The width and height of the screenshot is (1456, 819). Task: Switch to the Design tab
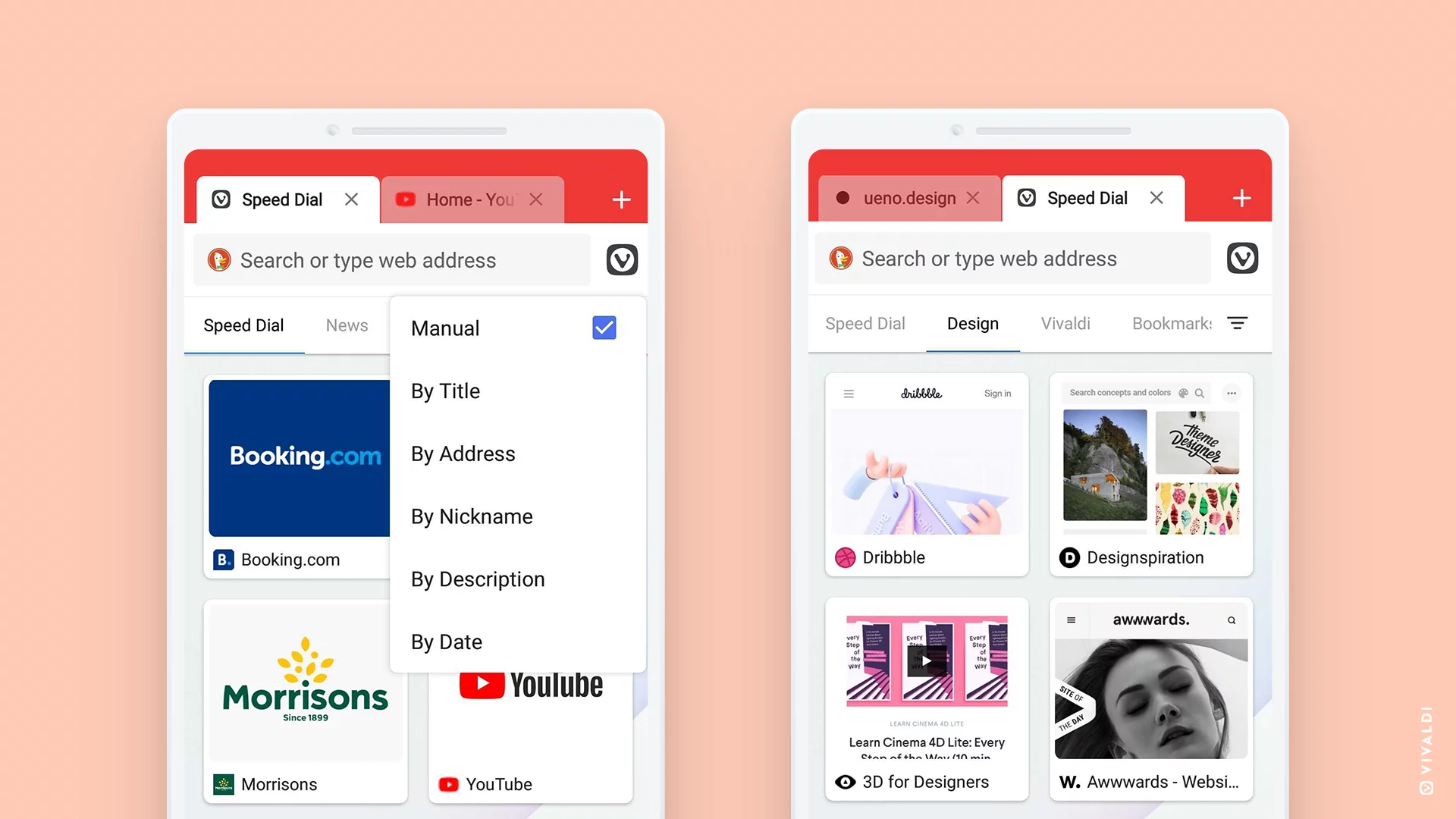click(973, 323)
